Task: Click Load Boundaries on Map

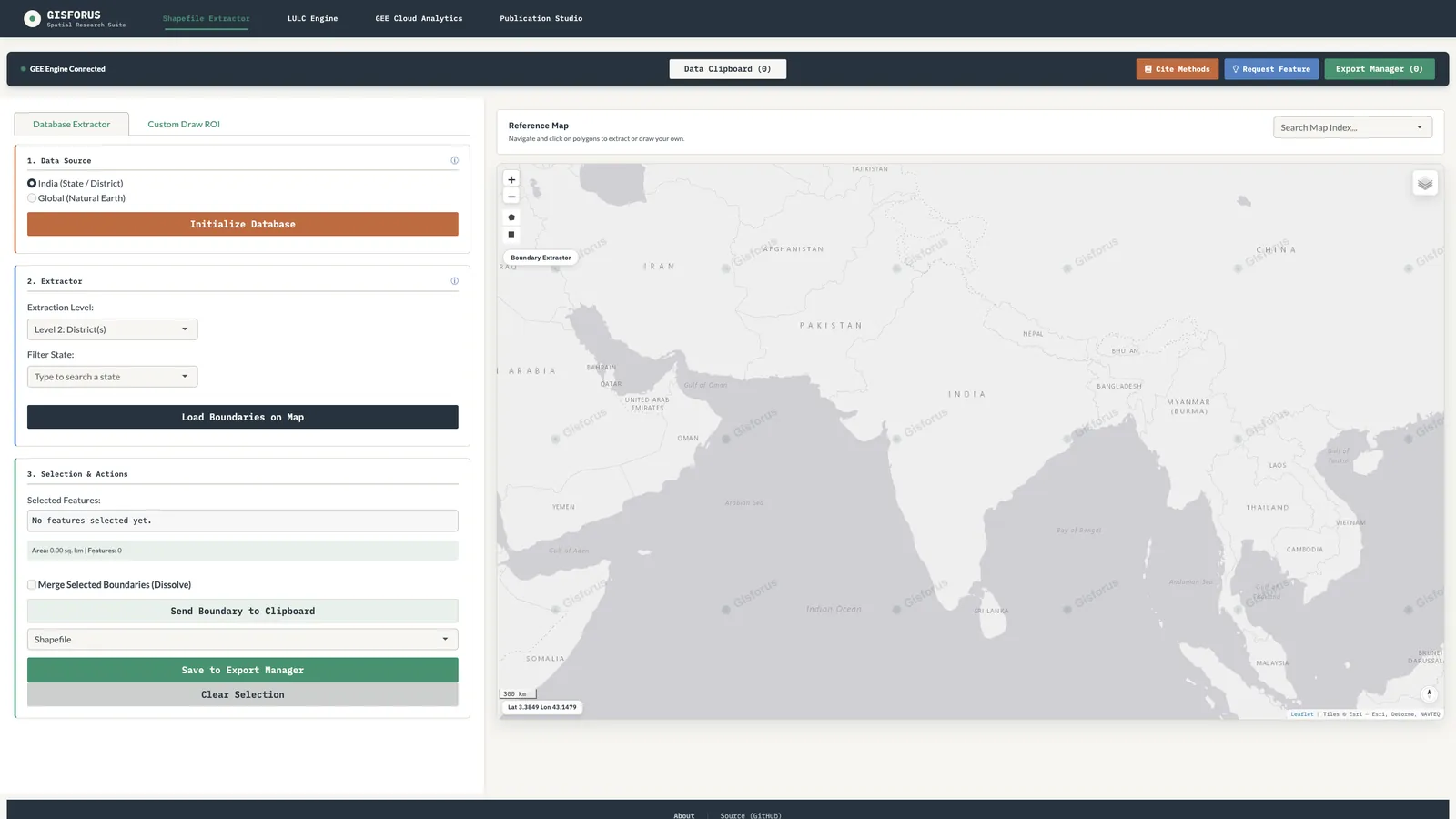Action: pyautogui.click(x=243, y=417)
